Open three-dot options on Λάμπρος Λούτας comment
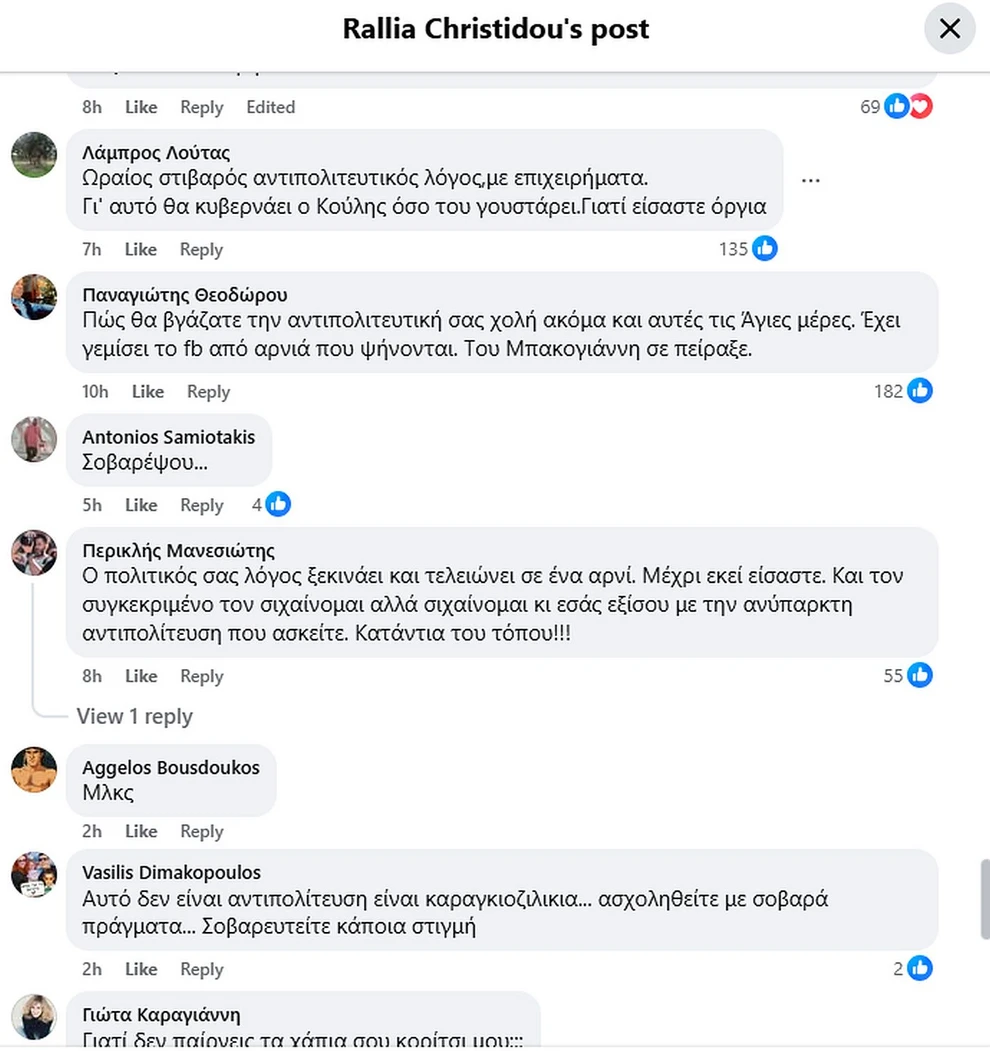This screenshot has height=1051, width=990. click(x=811, y=181)
